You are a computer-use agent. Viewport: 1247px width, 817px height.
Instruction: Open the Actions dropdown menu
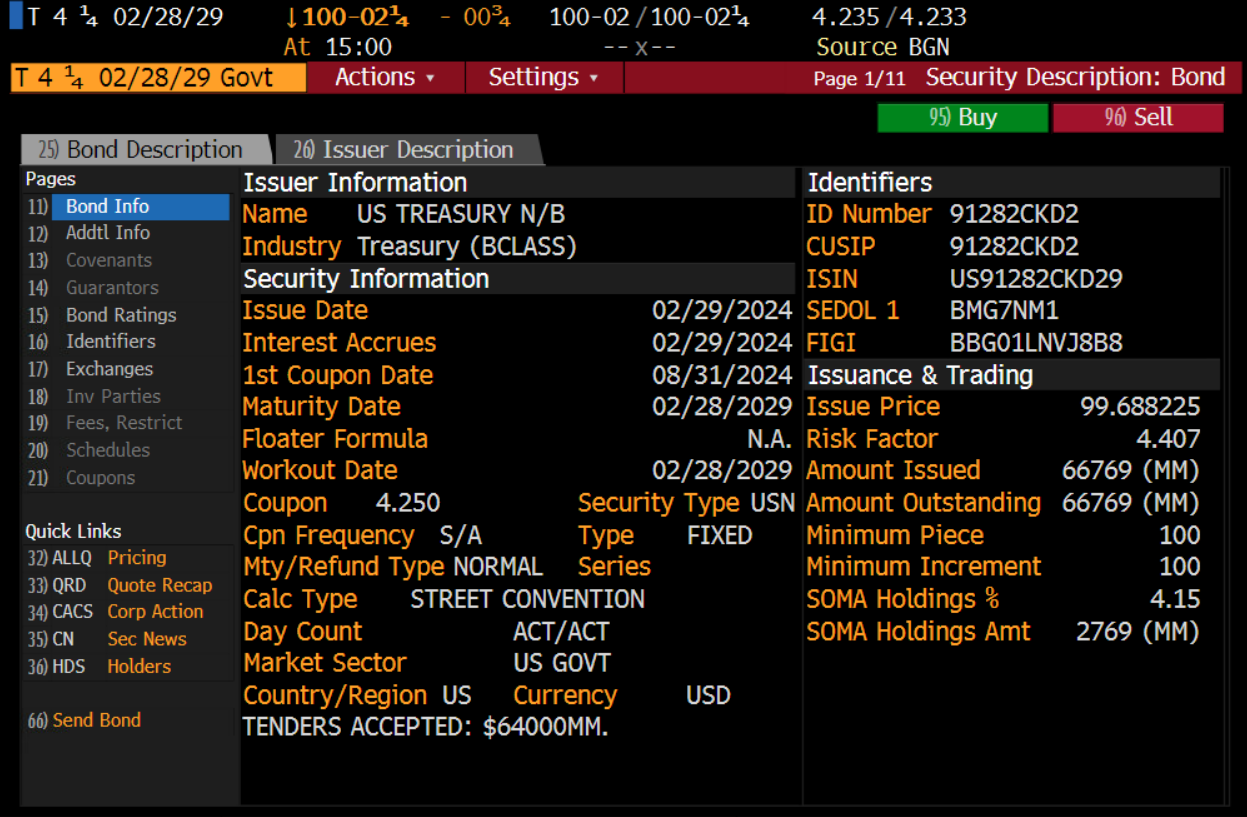tap(385, 78)
